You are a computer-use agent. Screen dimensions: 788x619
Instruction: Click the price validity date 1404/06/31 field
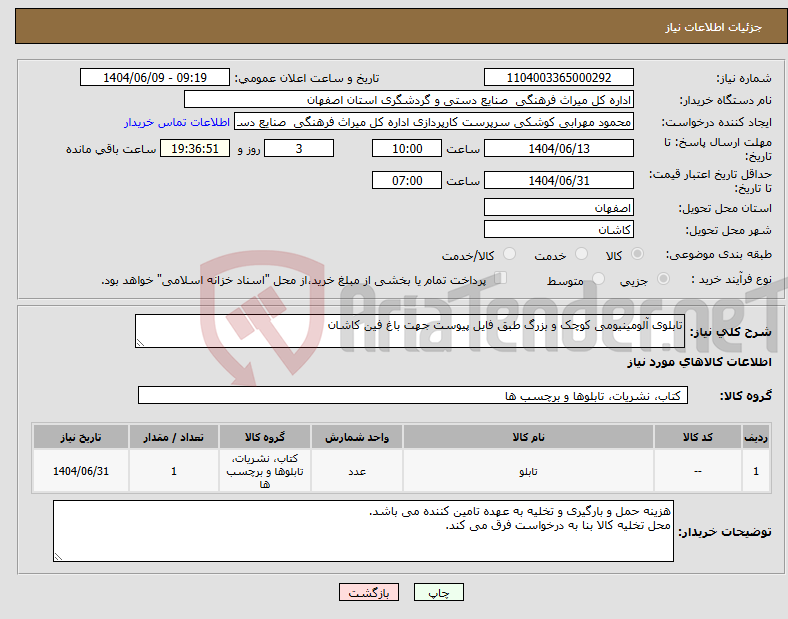click(x=558, y=180)
